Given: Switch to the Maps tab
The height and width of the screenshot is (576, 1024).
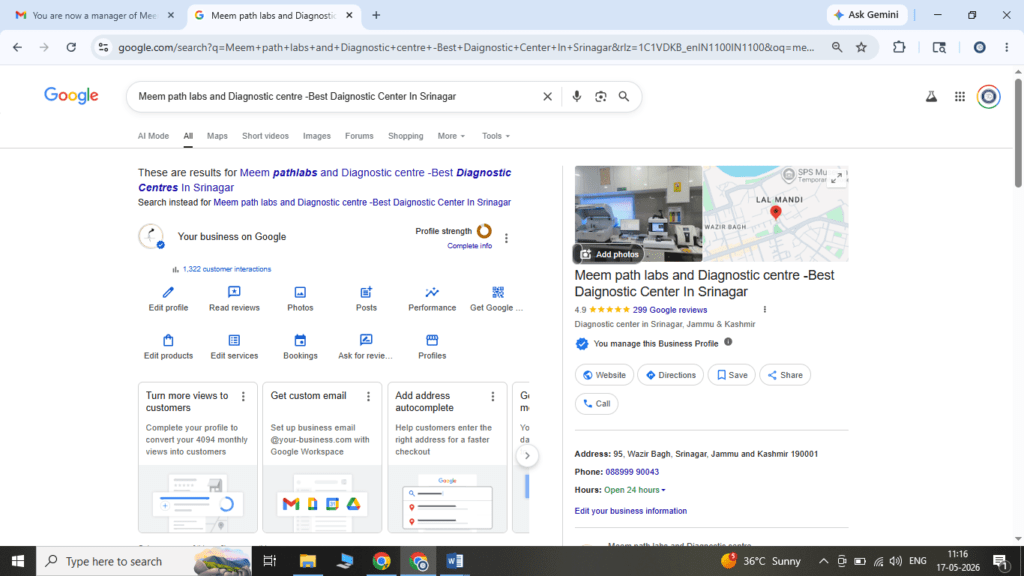Looking at the screenshot, I should (x=217, y=136).
